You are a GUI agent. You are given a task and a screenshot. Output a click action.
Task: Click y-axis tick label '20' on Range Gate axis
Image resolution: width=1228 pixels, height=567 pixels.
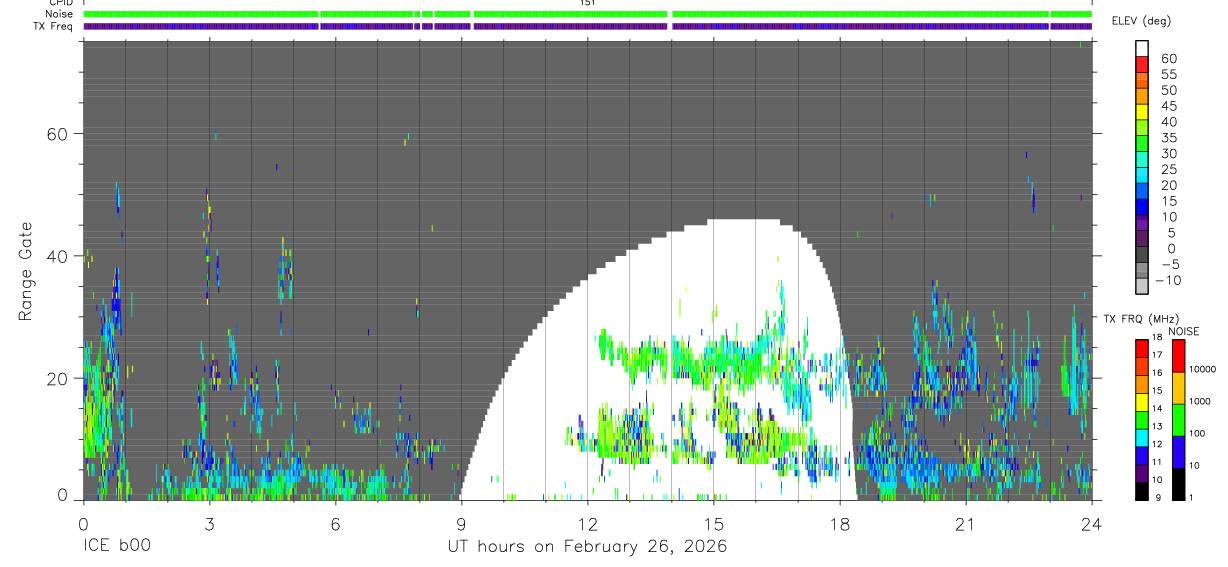point(59,378)
